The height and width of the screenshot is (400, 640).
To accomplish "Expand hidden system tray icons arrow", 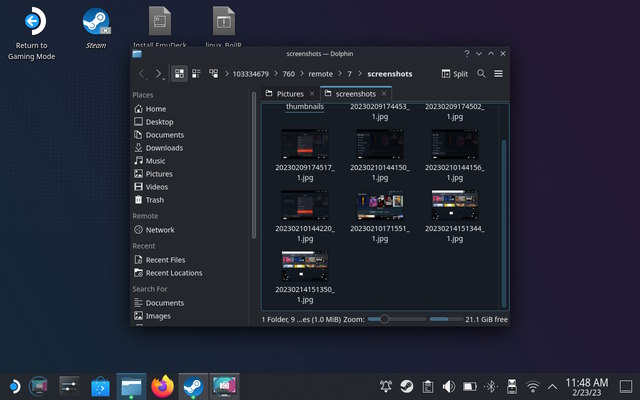I will pyautogui.click(x=552, y=386).
